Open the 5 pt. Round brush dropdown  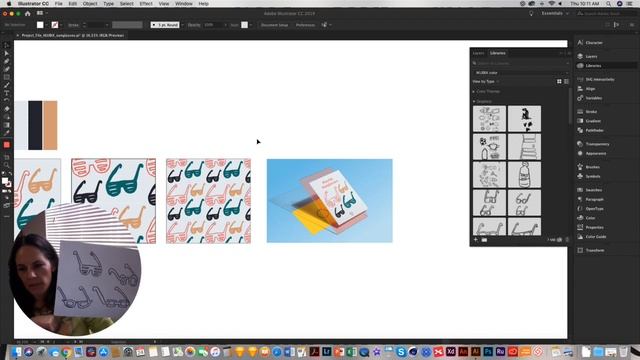pyautogui.click(x=182, y=25)
